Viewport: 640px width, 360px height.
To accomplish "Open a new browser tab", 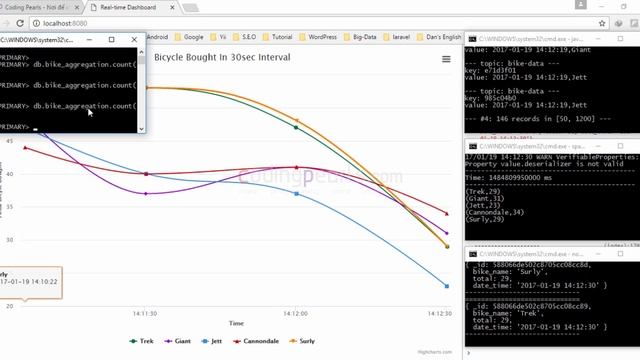I will click(x=190, y=7).
